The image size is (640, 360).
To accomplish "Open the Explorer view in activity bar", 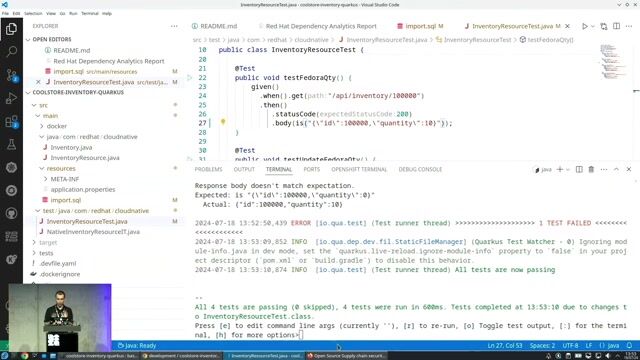I will pos(11,29).
